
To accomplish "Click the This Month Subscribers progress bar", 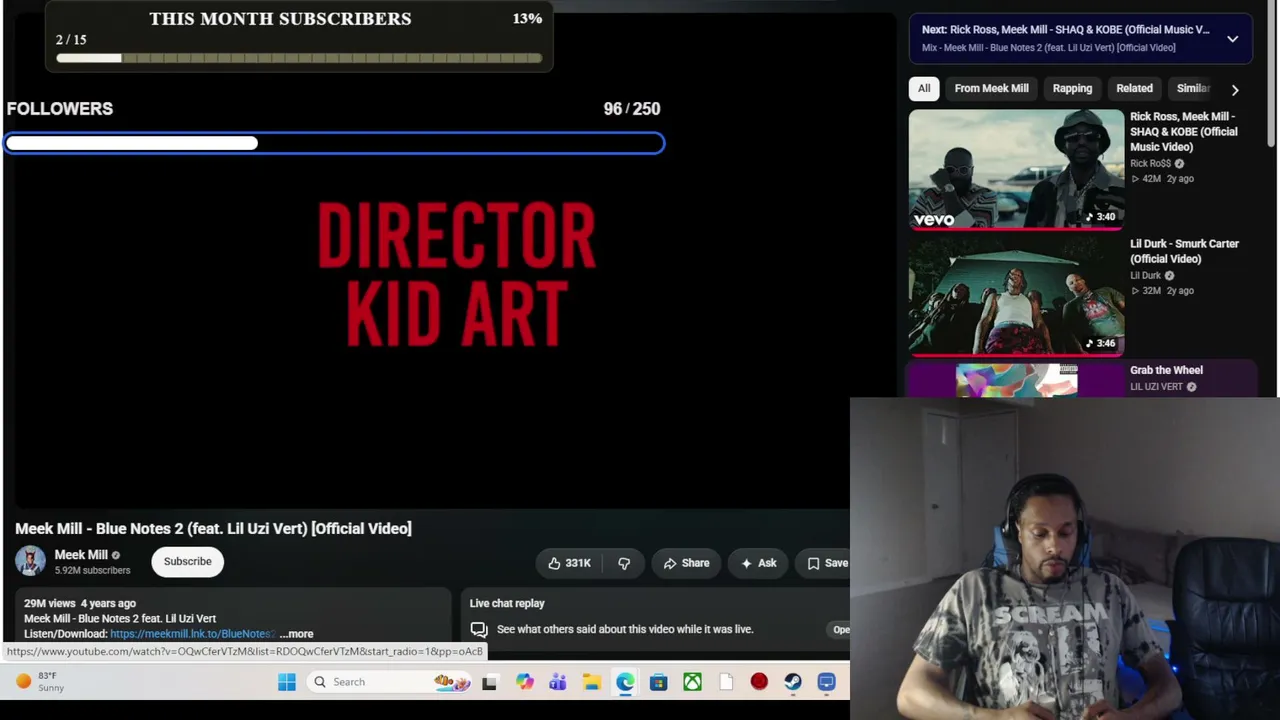I will coord(299,58).
